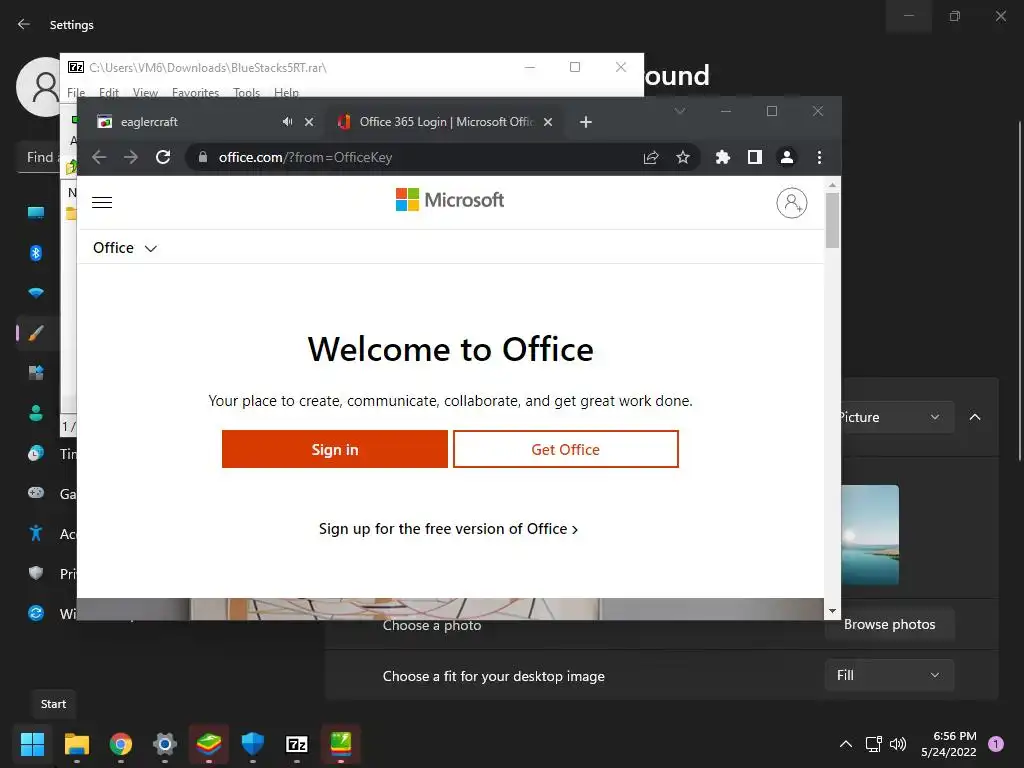Open Gaming icon in Settings sidebar

(x=36, y=493)
